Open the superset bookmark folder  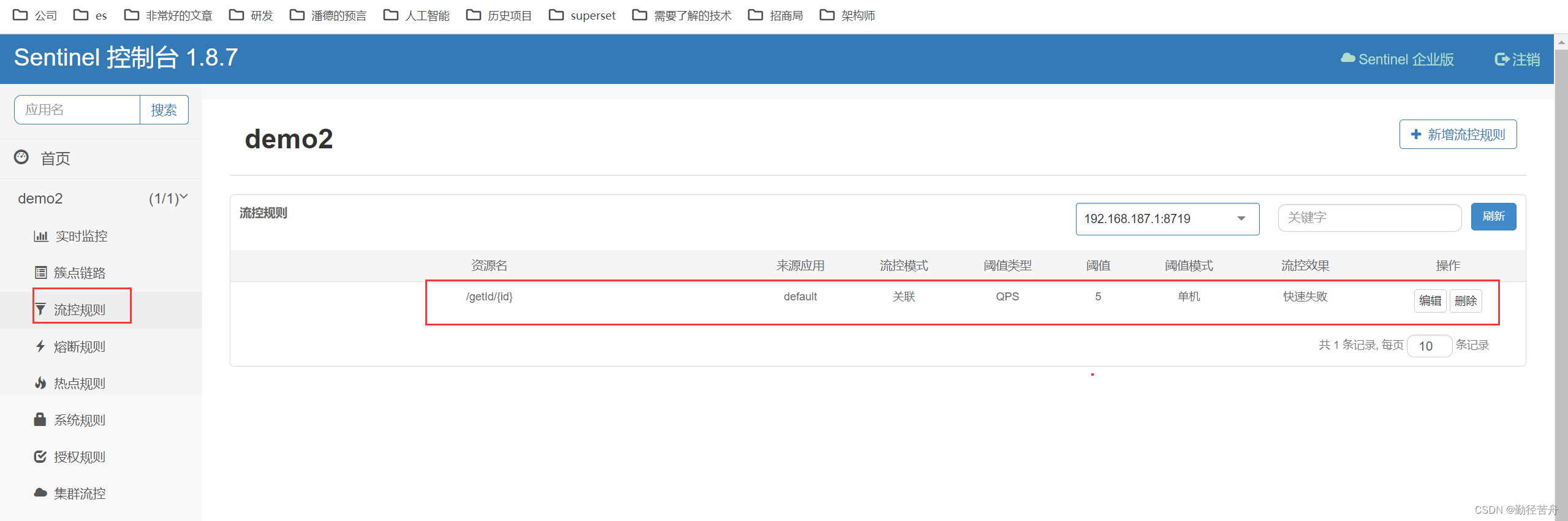[582, 15]
